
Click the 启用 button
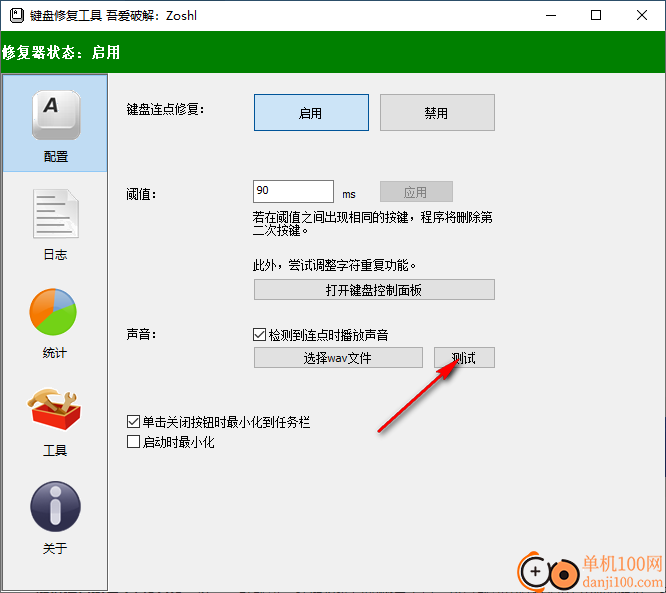pyautogui.click(x=311, y=113)
